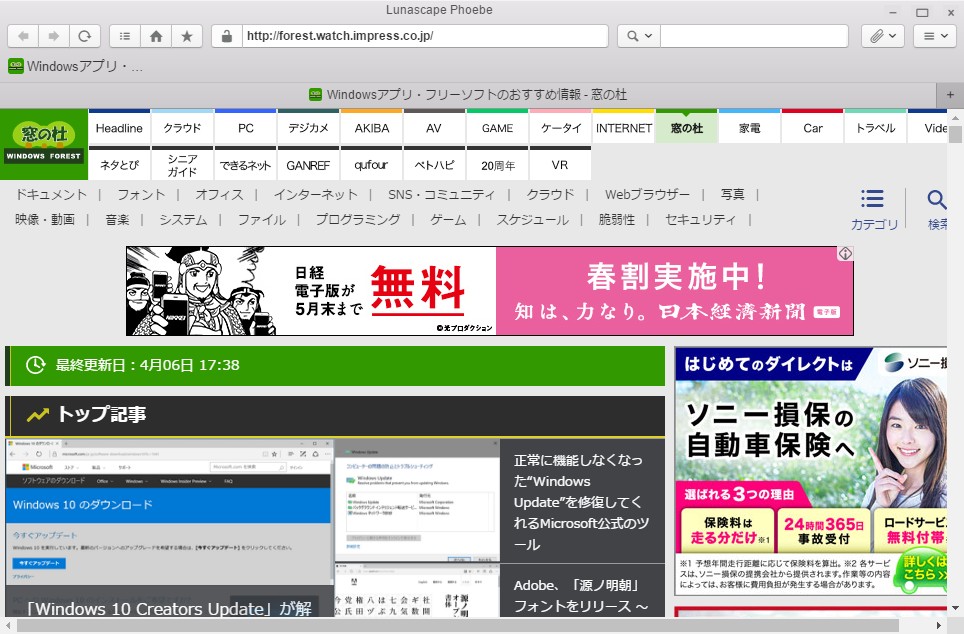The width and height of the screenshot is (964, 634).
Task: Select the Windowsアプリ・フリーソフト page tab
Action: click(x=467, y=95)
